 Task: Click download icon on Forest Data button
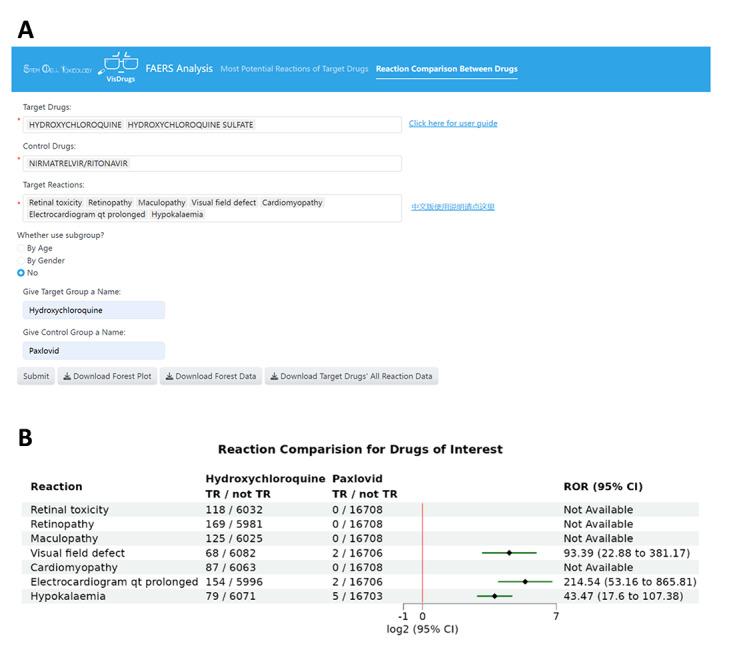click(x=169, y=376)
